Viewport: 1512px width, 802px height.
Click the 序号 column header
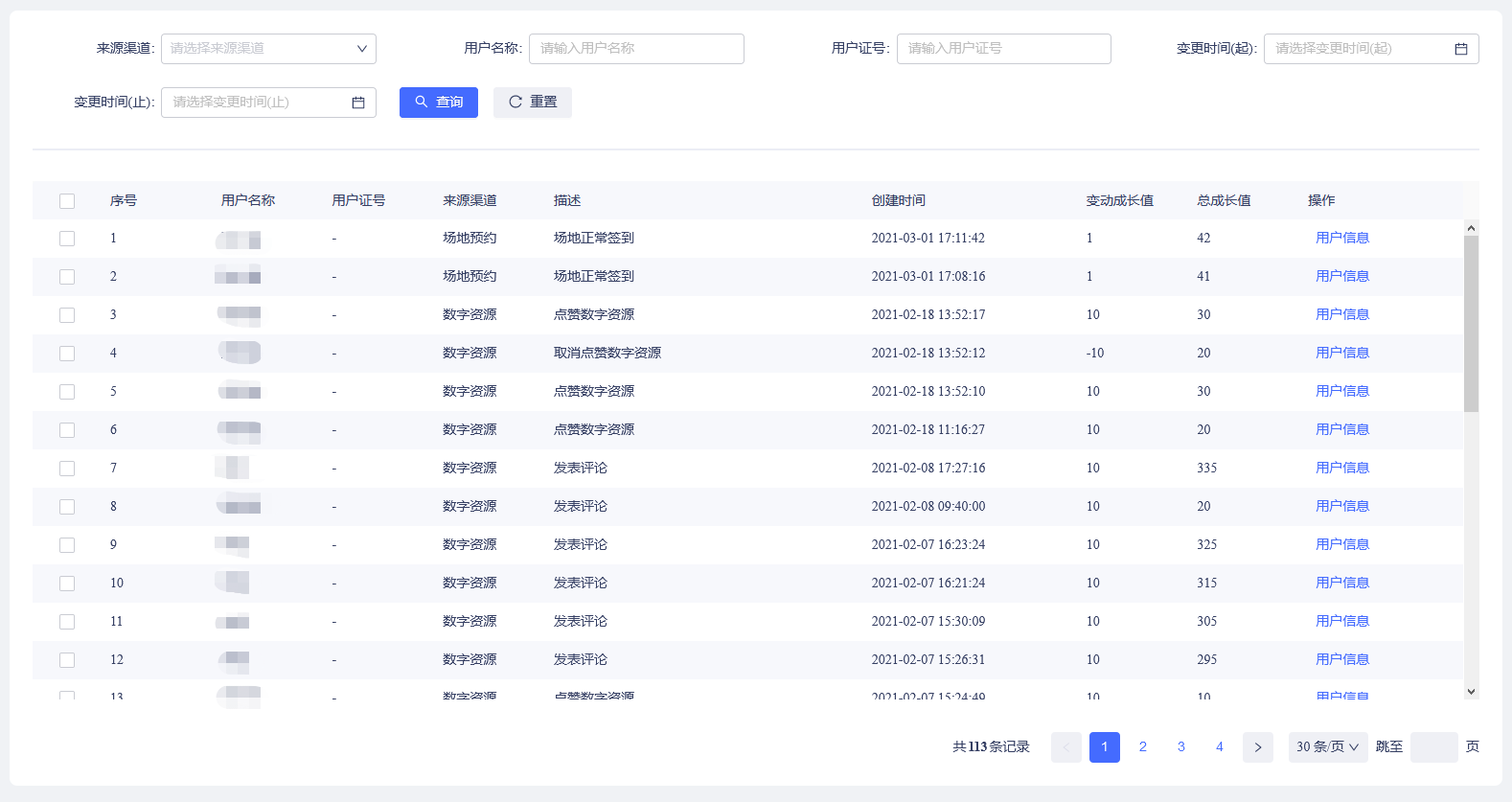(124, 201)
